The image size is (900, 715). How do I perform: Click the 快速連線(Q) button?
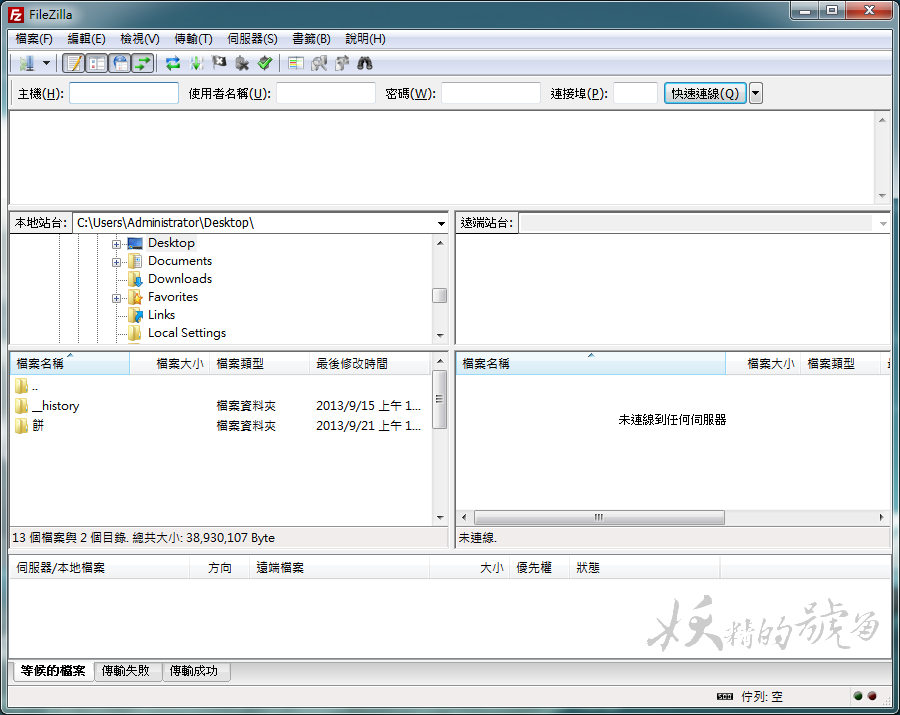point(705,93)
